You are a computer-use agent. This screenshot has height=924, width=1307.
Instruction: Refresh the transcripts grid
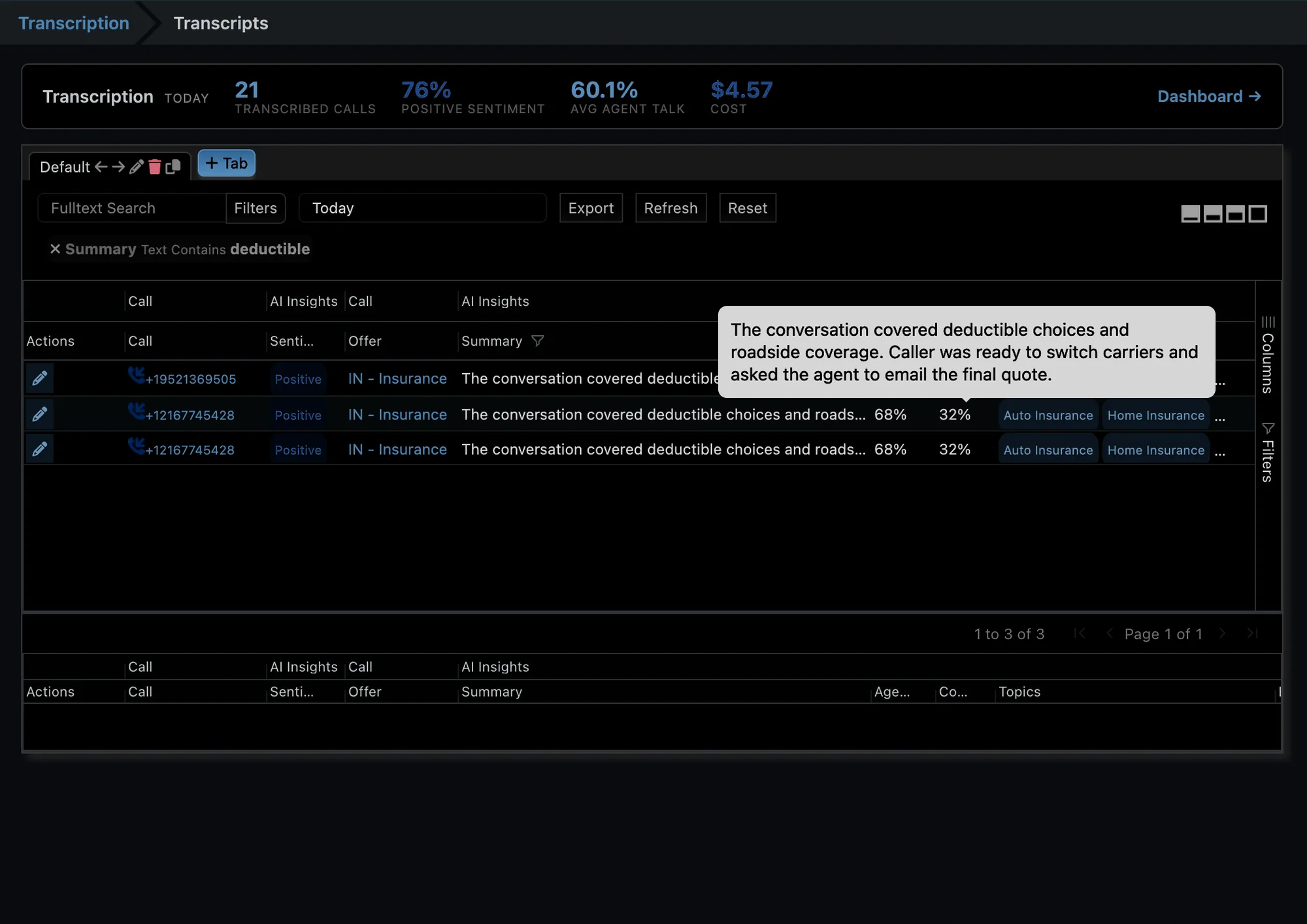click(x=670, y=208)
